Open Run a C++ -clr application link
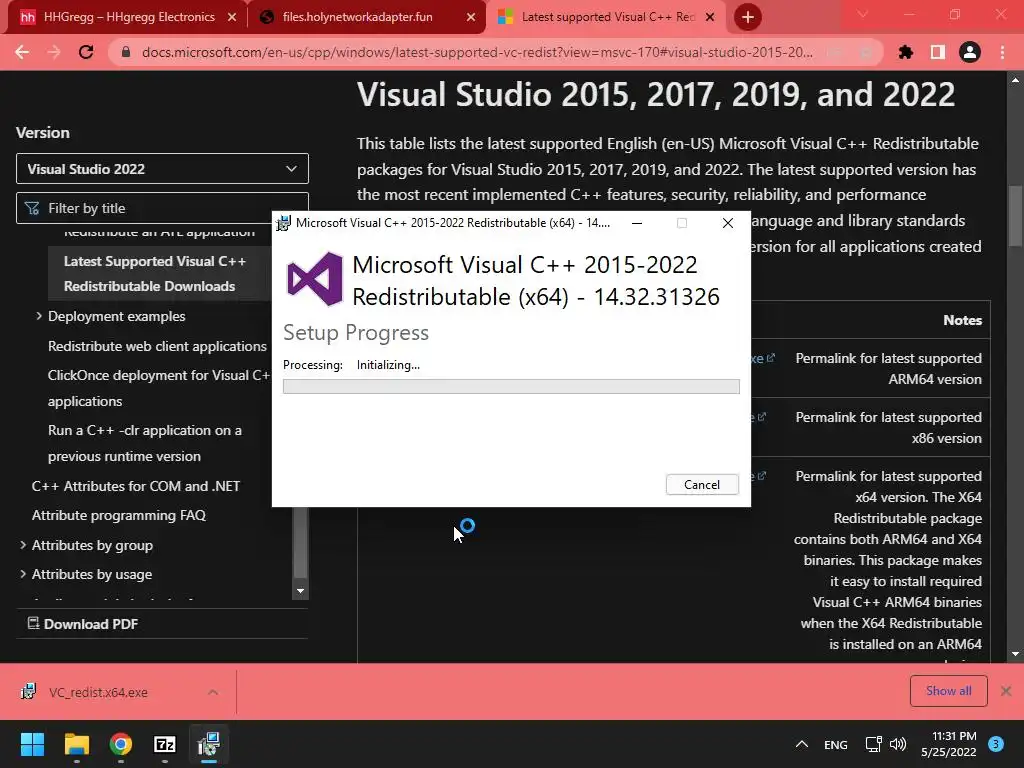1024x768 pixels. [x=145, y=443]
